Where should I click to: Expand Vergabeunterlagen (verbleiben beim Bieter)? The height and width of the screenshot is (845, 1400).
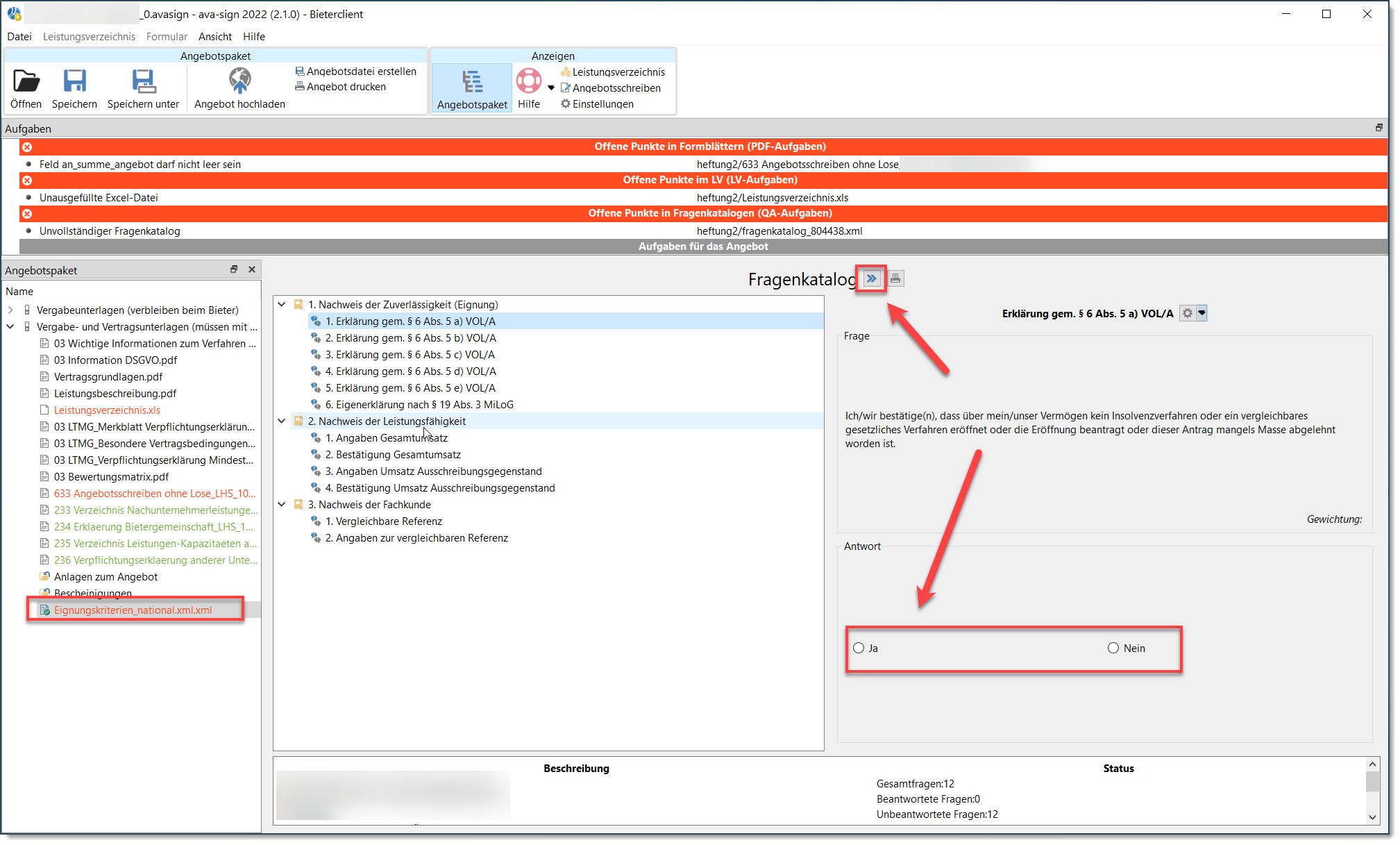(x=10, y=310)
